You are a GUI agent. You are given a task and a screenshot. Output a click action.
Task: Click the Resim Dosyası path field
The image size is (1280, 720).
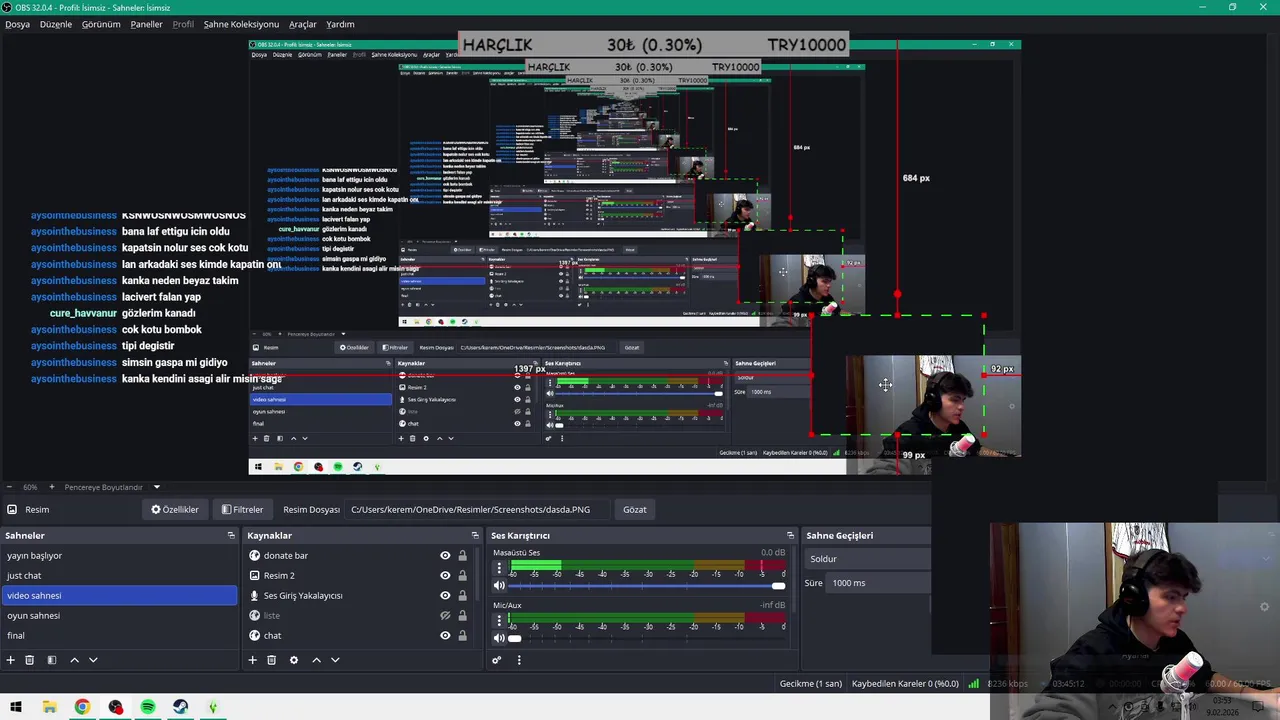[477, 510]
